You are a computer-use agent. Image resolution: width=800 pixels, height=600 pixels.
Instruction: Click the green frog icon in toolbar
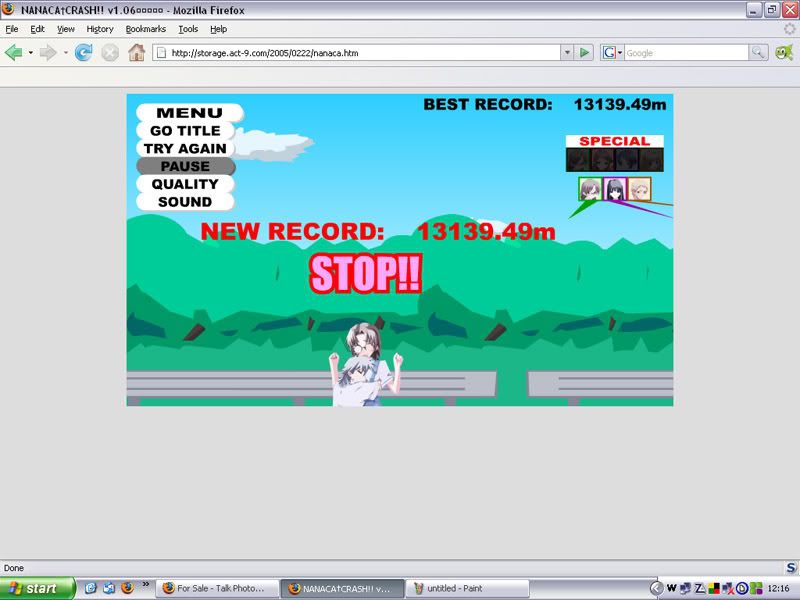tap(784, 52)
